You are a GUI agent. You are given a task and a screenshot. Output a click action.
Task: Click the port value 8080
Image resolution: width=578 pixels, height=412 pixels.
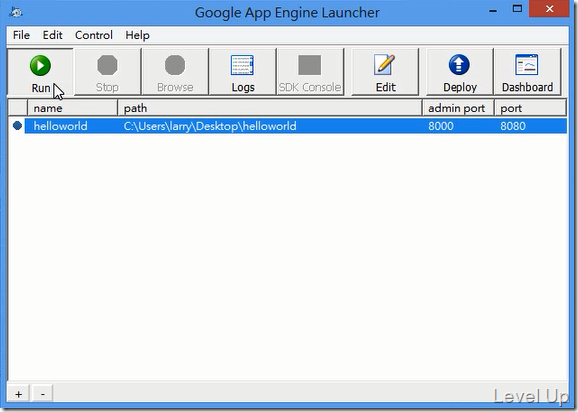pyautogui.click(x=513, y=126)
